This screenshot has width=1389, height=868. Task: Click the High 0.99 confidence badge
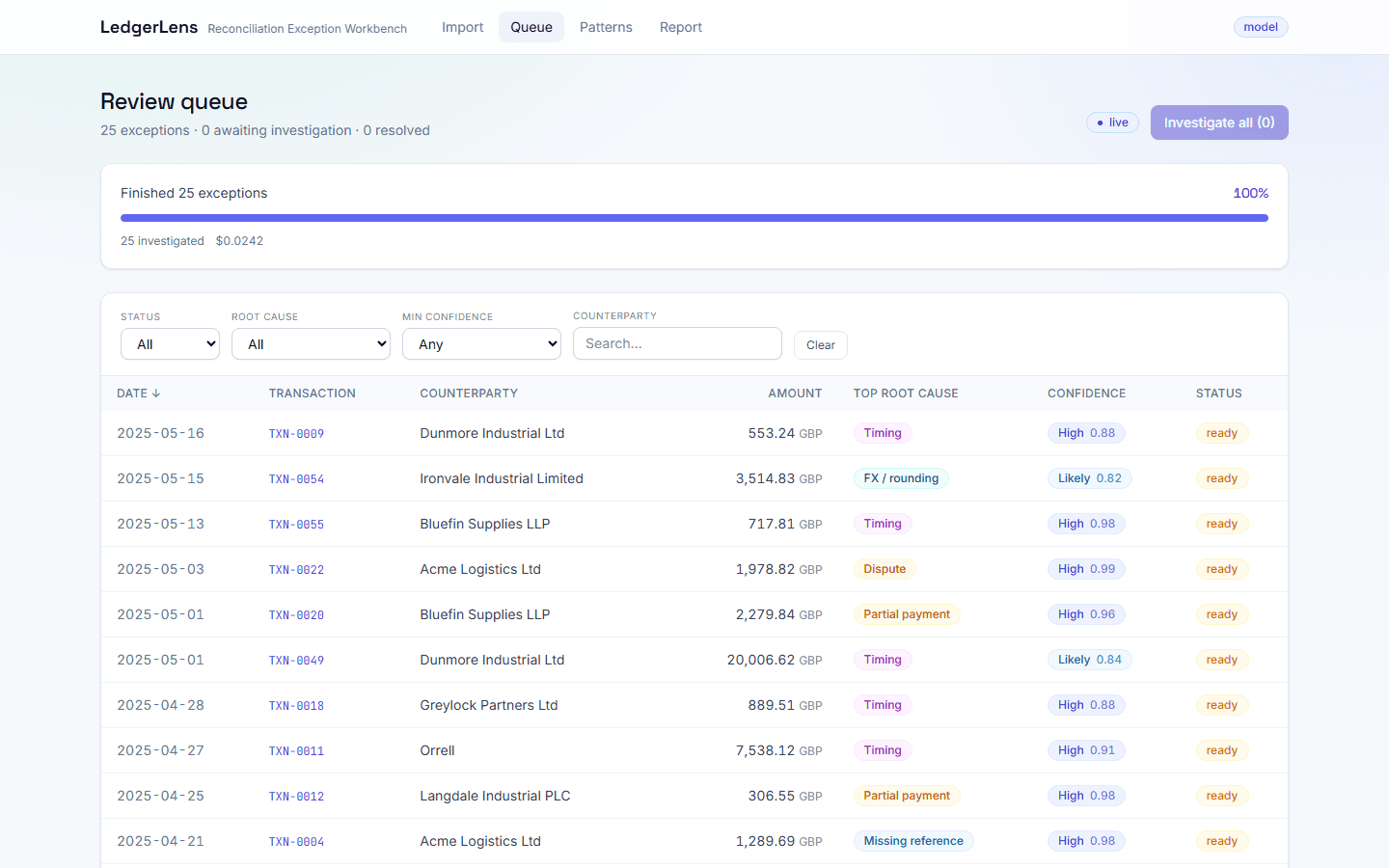click(1086, 569)
